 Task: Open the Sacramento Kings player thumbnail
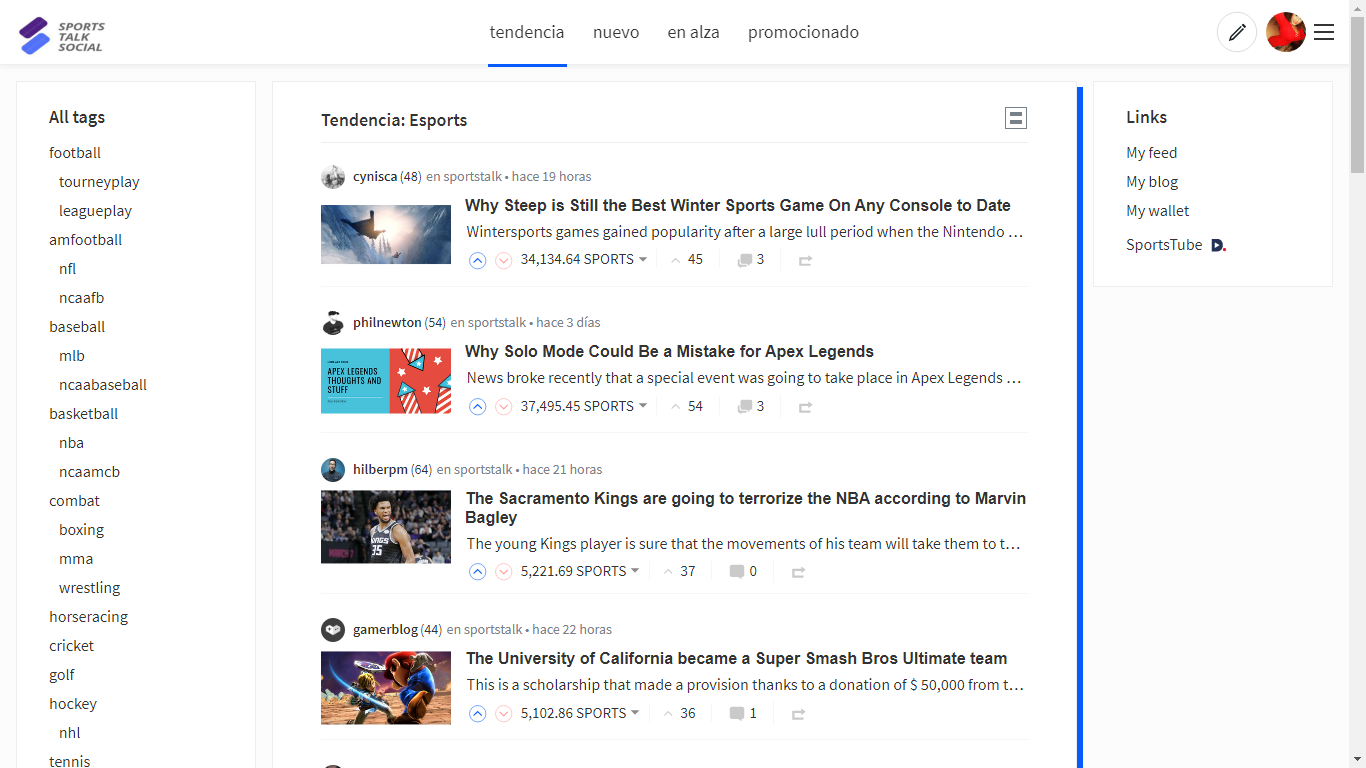[386, 527]
